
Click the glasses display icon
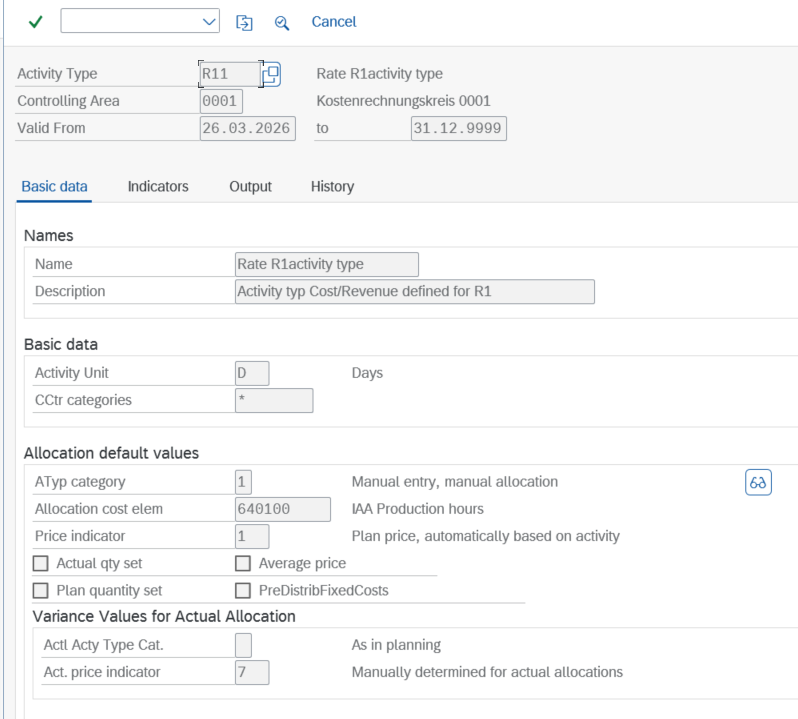(x=758, y=482)
